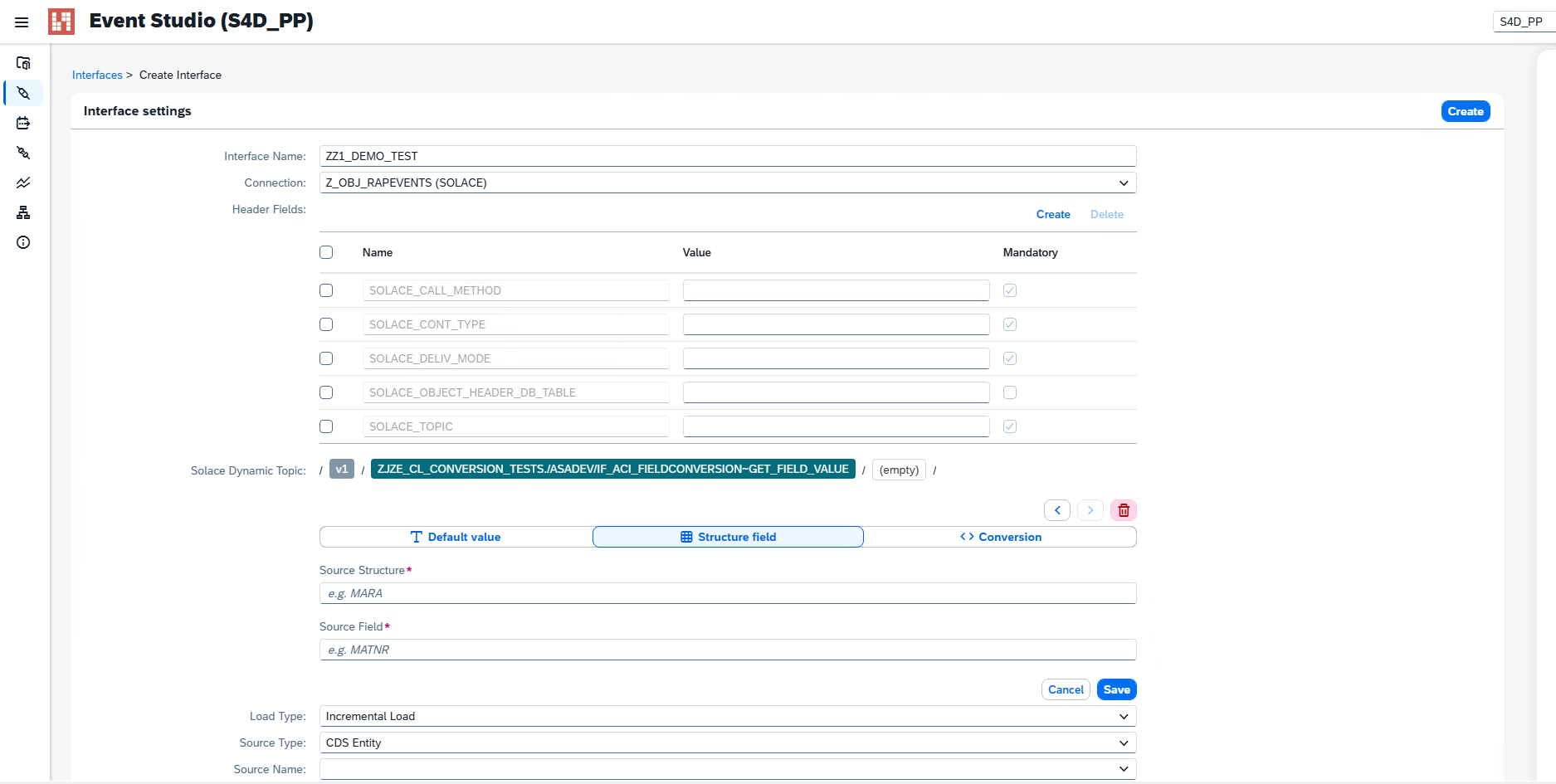Open the hierarchy org-chart sidebar icon
The width and height of the screenshot is (1556, 784).
click(23, 212)
